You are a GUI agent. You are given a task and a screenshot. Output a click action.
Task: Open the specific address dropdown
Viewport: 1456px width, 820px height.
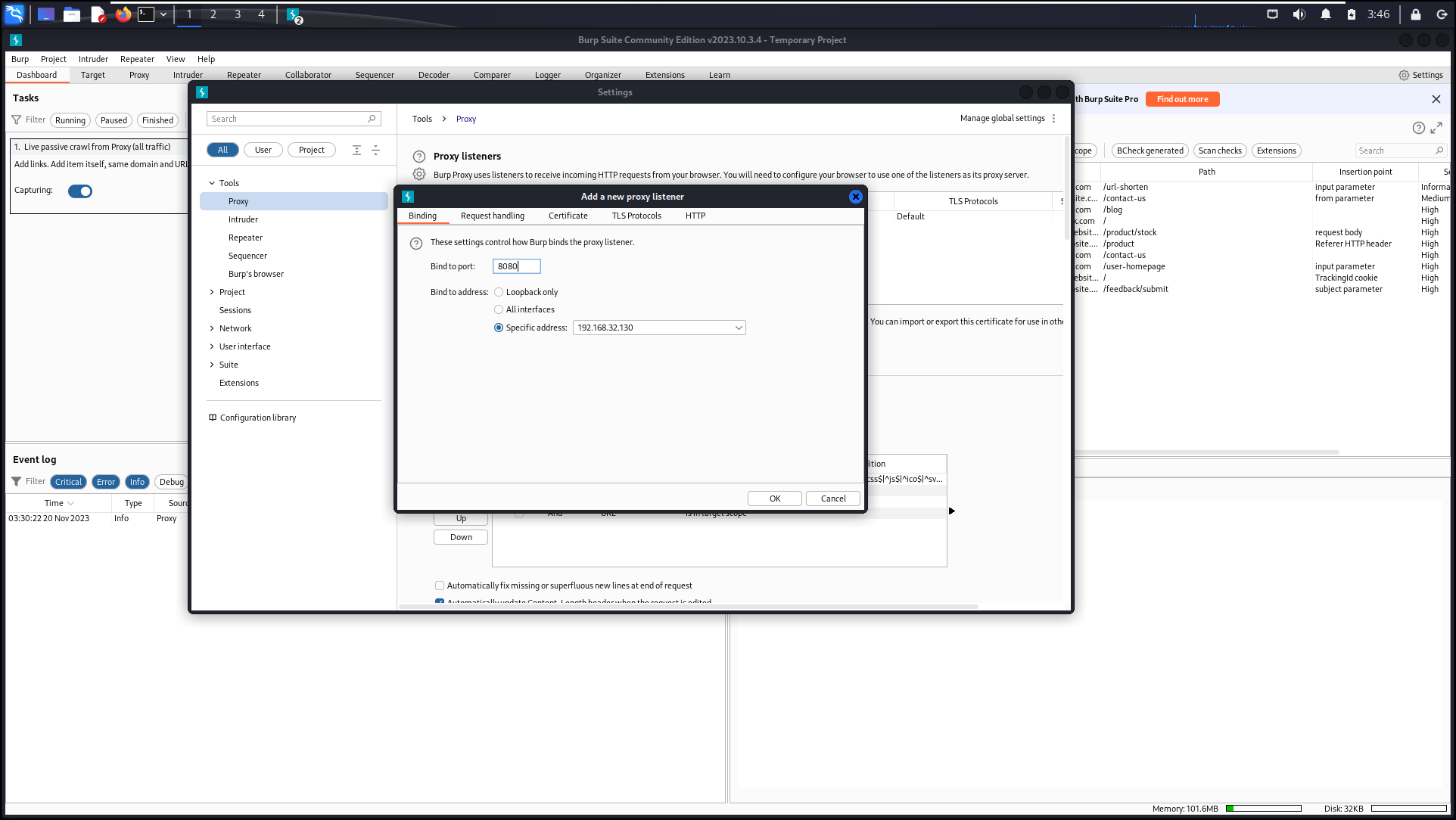[659, 328]
